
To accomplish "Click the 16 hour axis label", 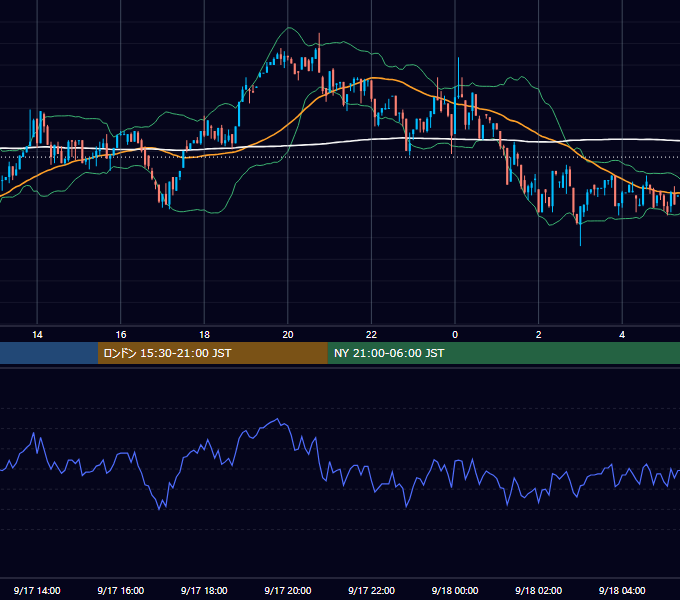I will 121,335.
